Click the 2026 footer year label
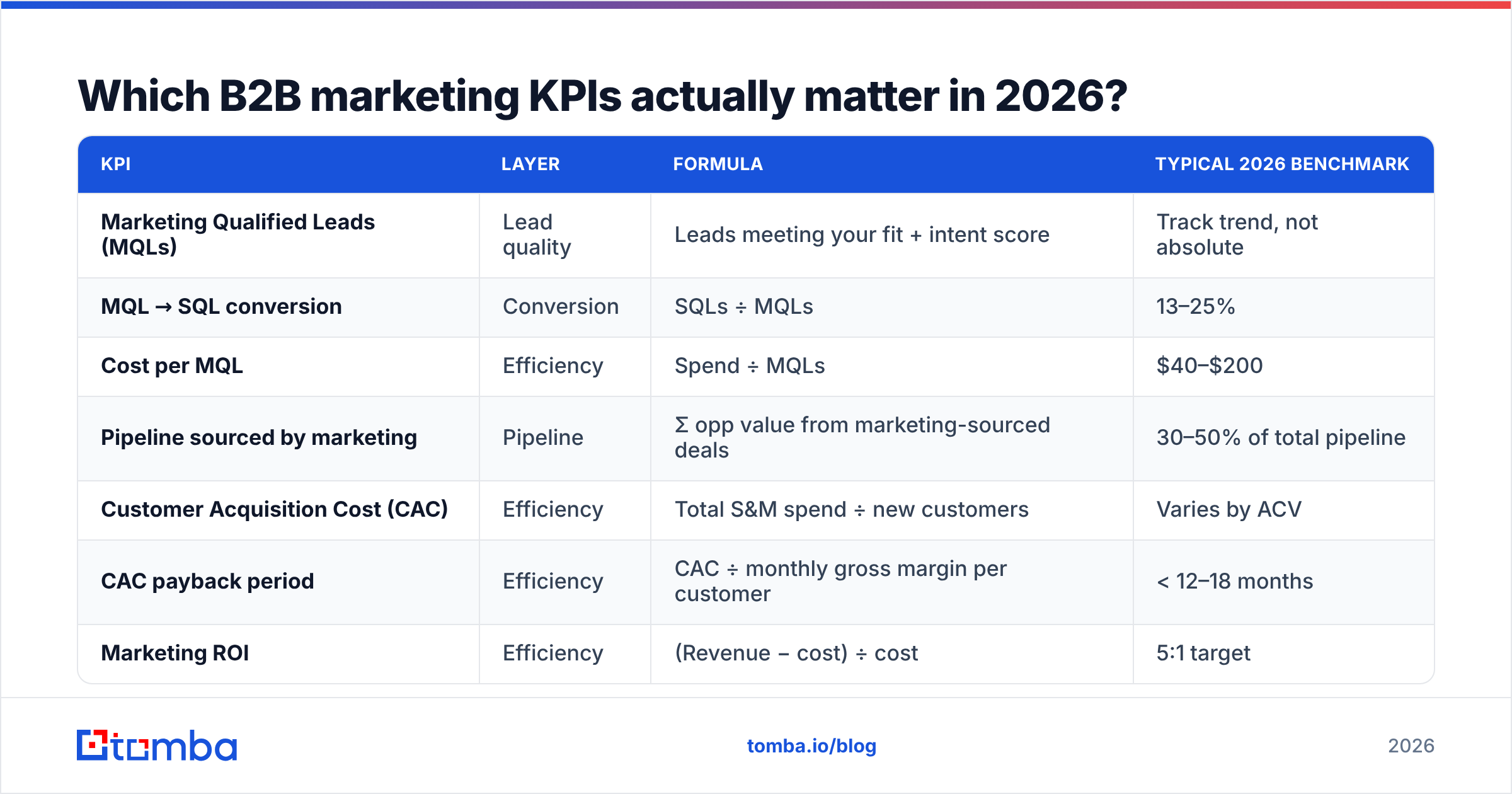 point(1411,746)
